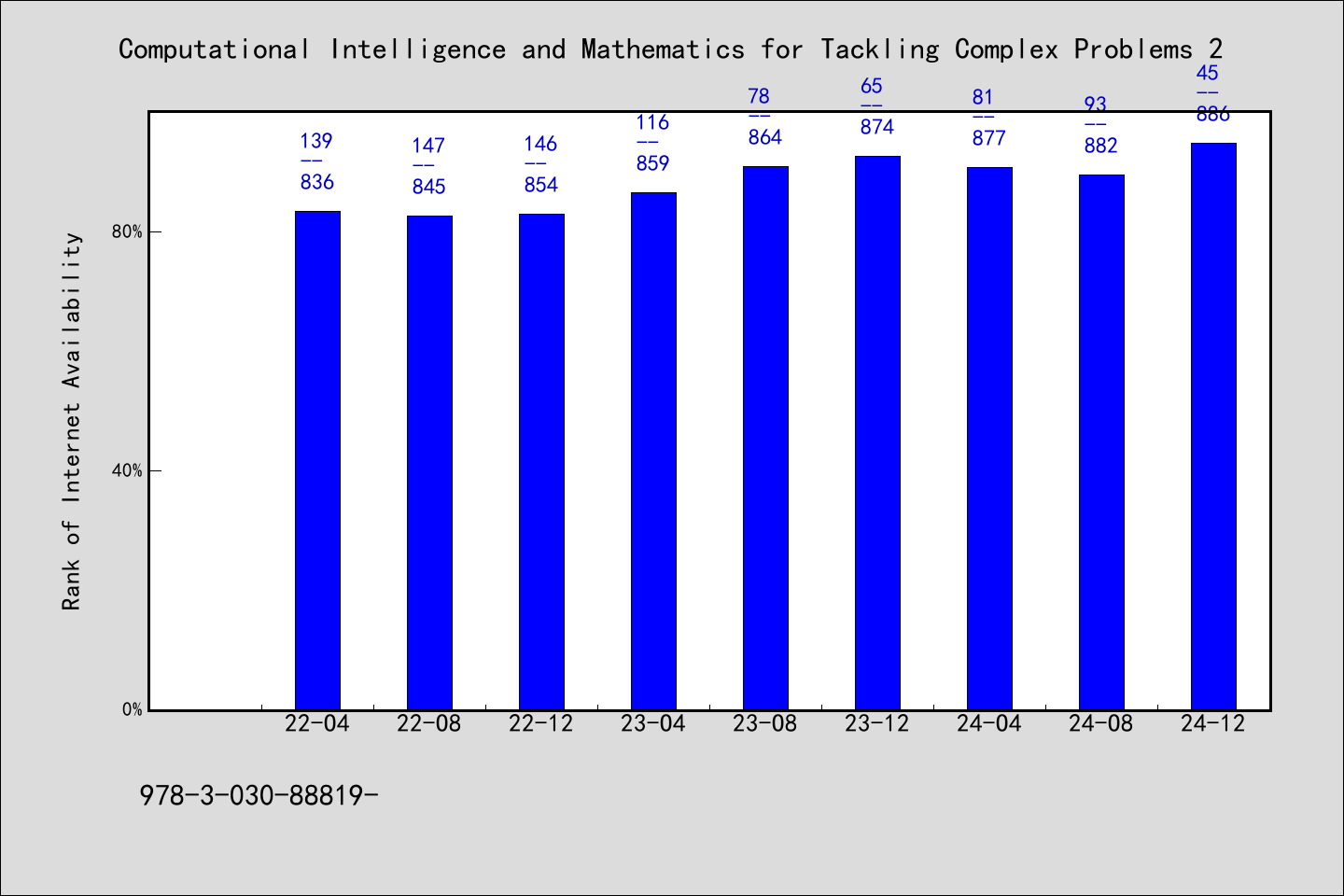Select the 24-12 bar in the chart
This screenshot has height=896, width=1344.
coord(1213,427)
